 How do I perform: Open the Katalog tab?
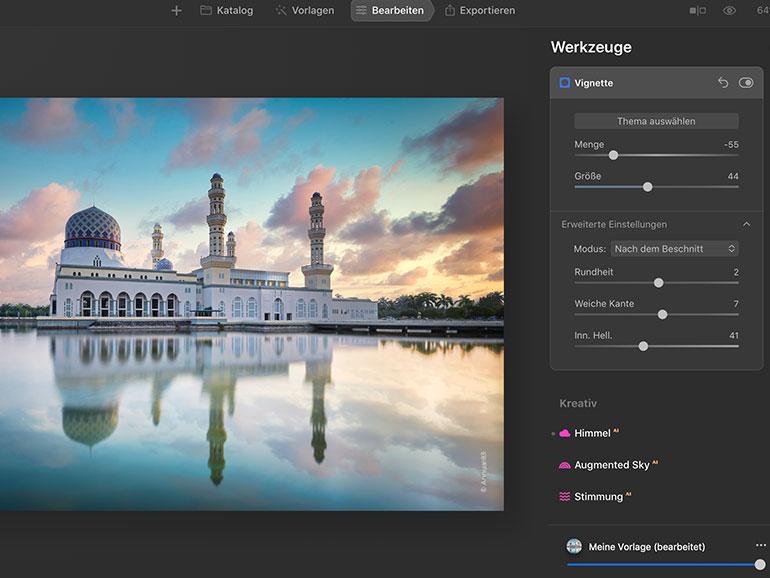pos(226,11)
